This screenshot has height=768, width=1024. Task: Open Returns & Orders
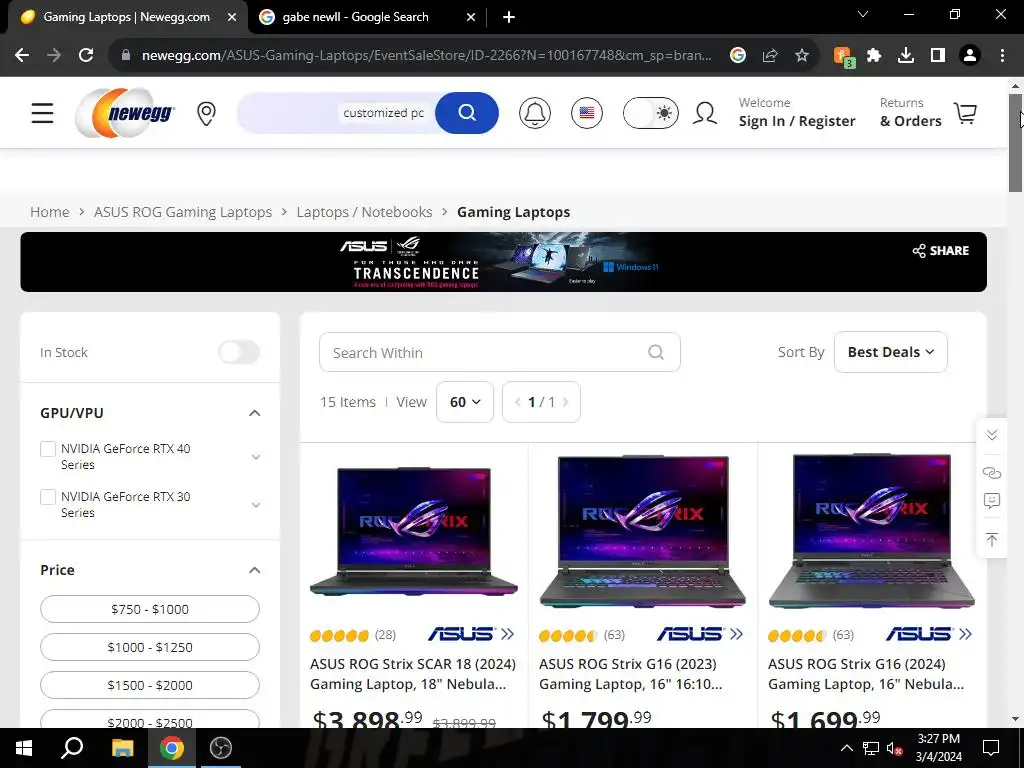pyautogui.click(x=910, y=112)
